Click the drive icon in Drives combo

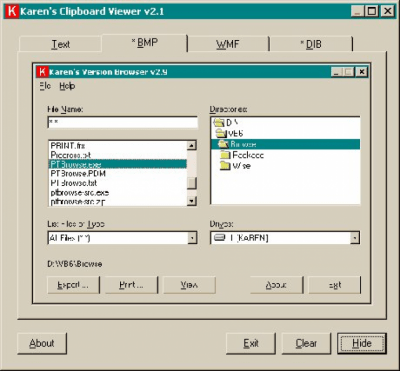[219, 238]
